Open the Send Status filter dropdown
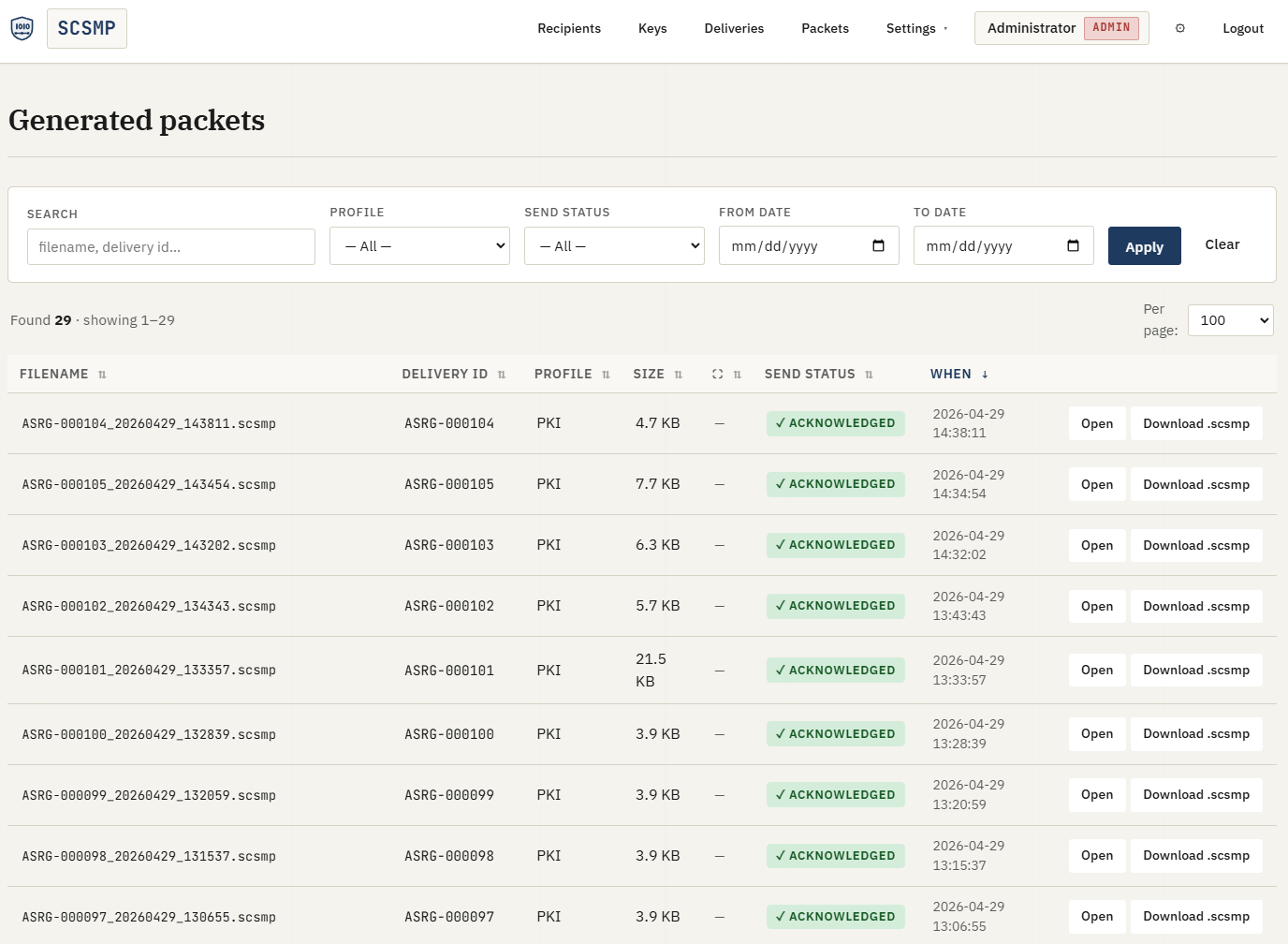 (x=614, y=246)
